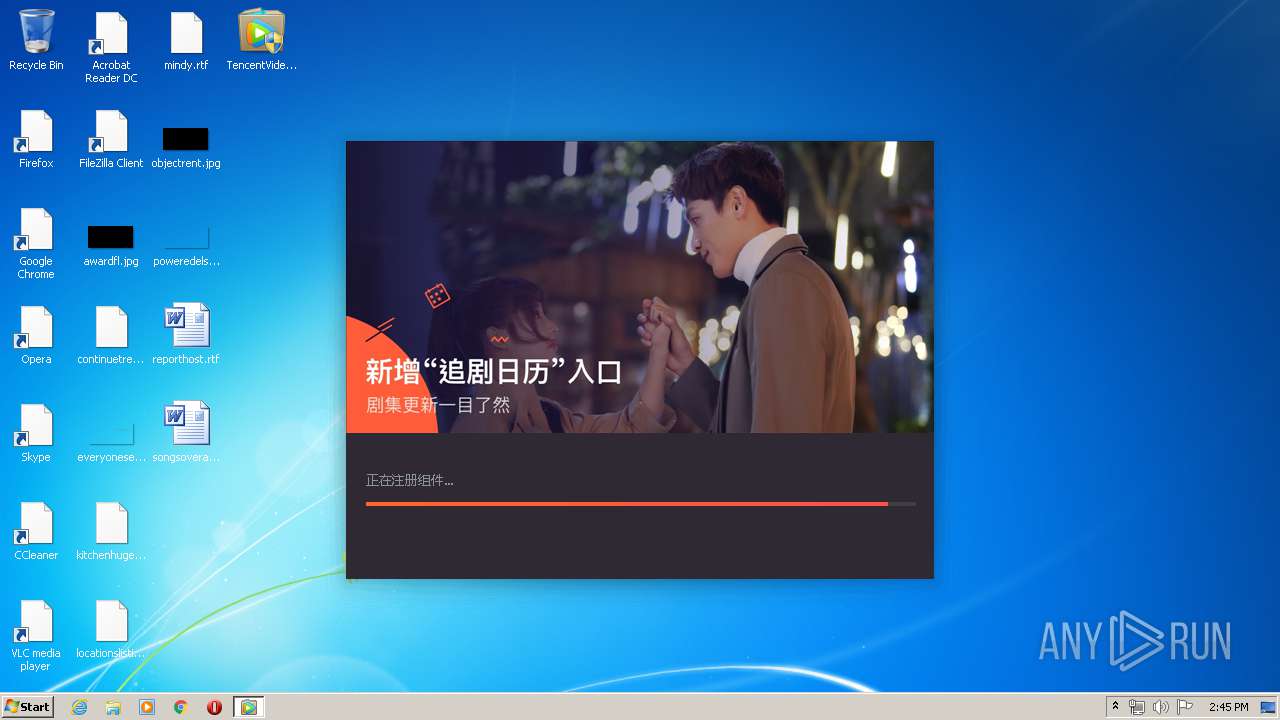
Task: Select the kitchenhuge file icon
Action: tap(111, 531)
